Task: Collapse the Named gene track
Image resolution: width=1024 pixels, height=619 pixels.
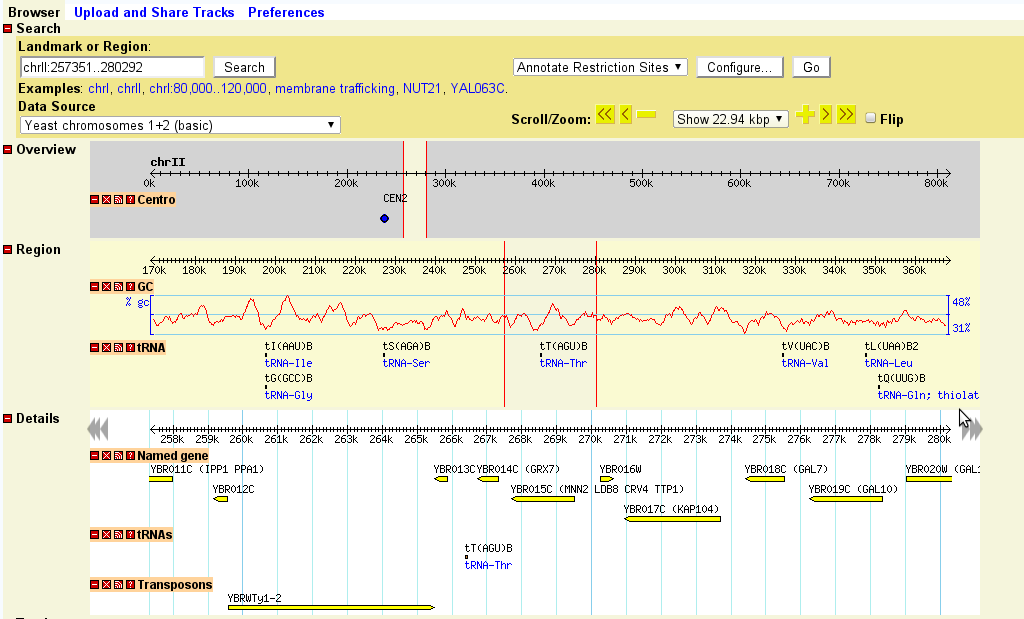Action: [x=96, y=456]
